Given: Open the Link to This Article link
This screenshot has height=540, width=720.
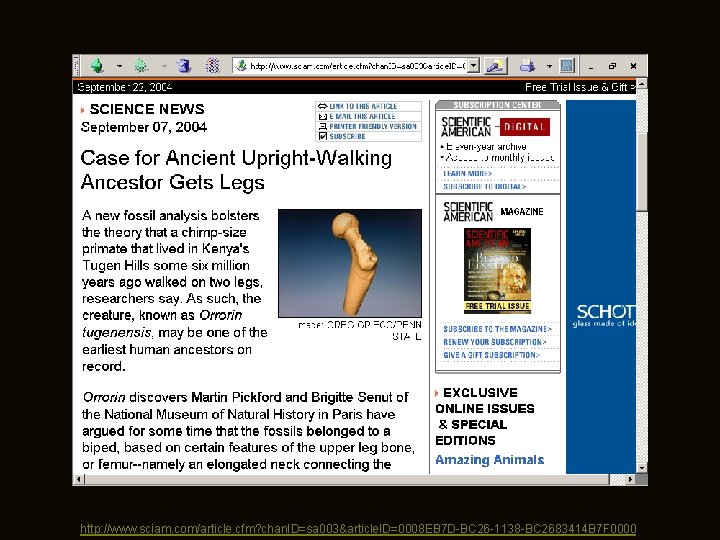Looking at the screenshot, I should pyautogui.click(x=363, y=106).
